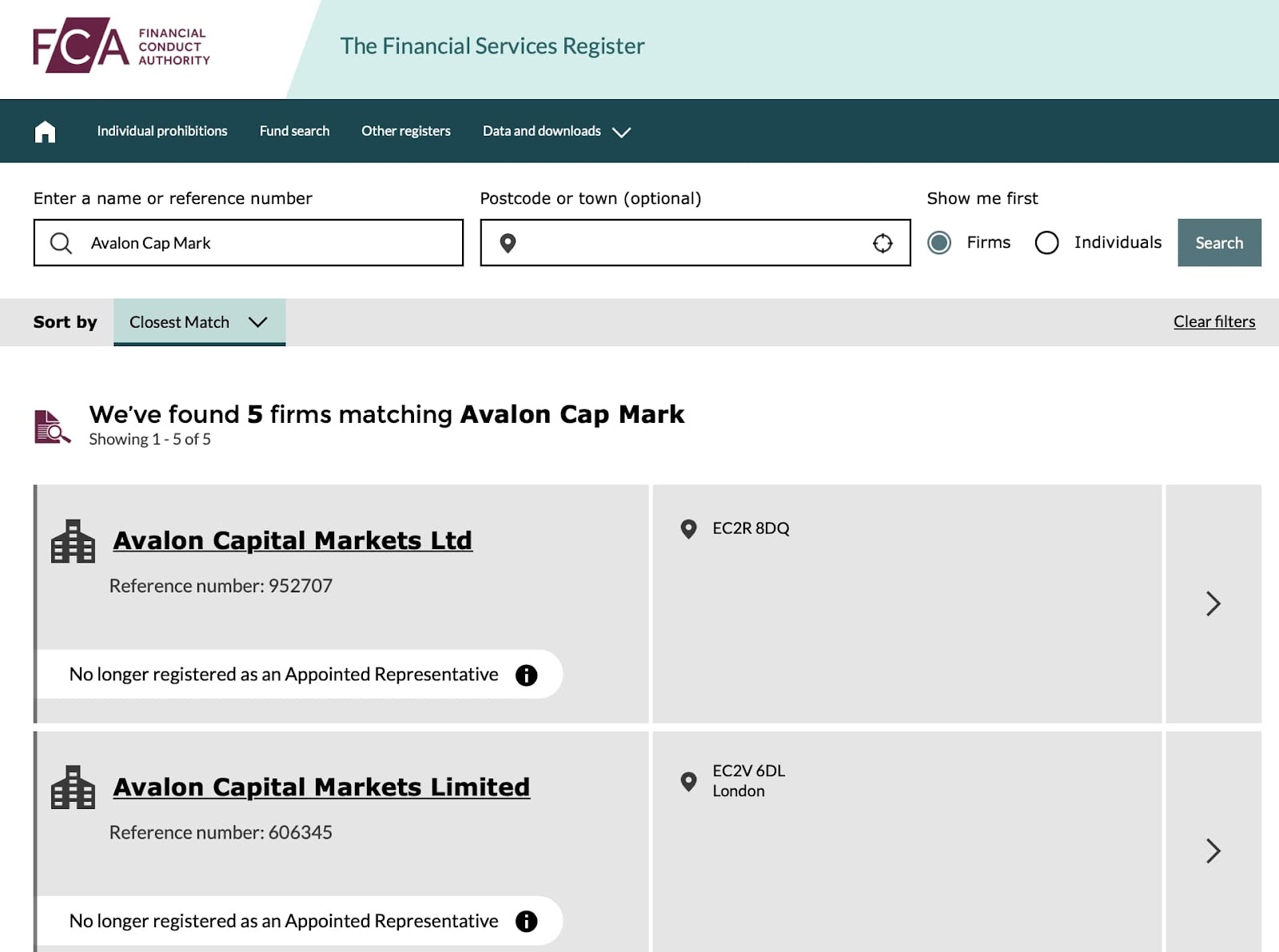Select the Individuals radio button
Viewport: 1279px width, 952px height.
(x=1046, y=242)
